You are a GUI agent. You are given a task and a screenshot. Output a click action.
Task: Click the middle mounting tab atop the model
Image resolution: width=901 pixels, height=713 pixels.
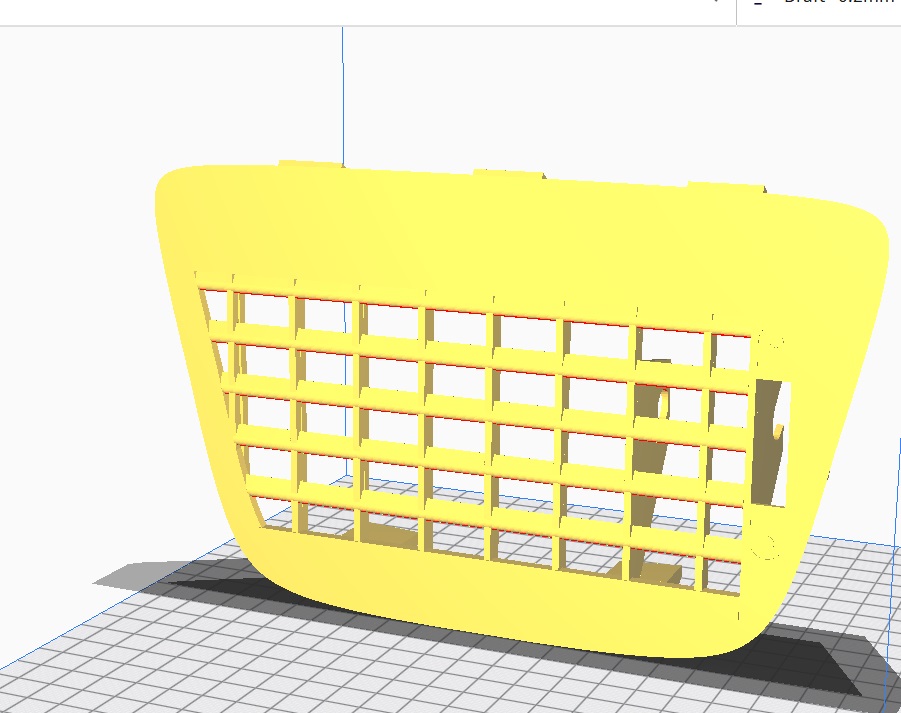[508, 174]
